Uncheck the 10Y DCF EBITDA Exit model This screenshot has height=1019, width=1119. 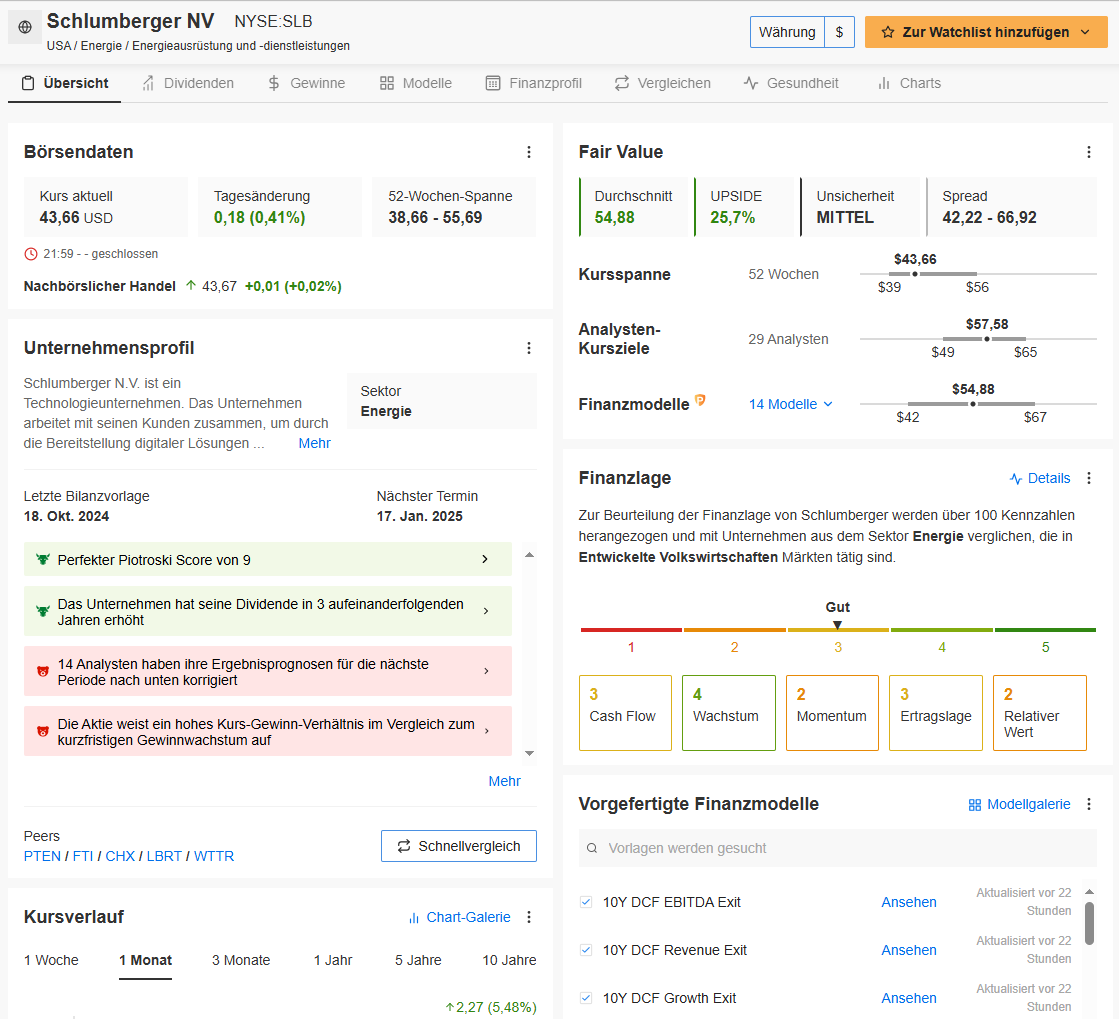[x=585, y=901]
